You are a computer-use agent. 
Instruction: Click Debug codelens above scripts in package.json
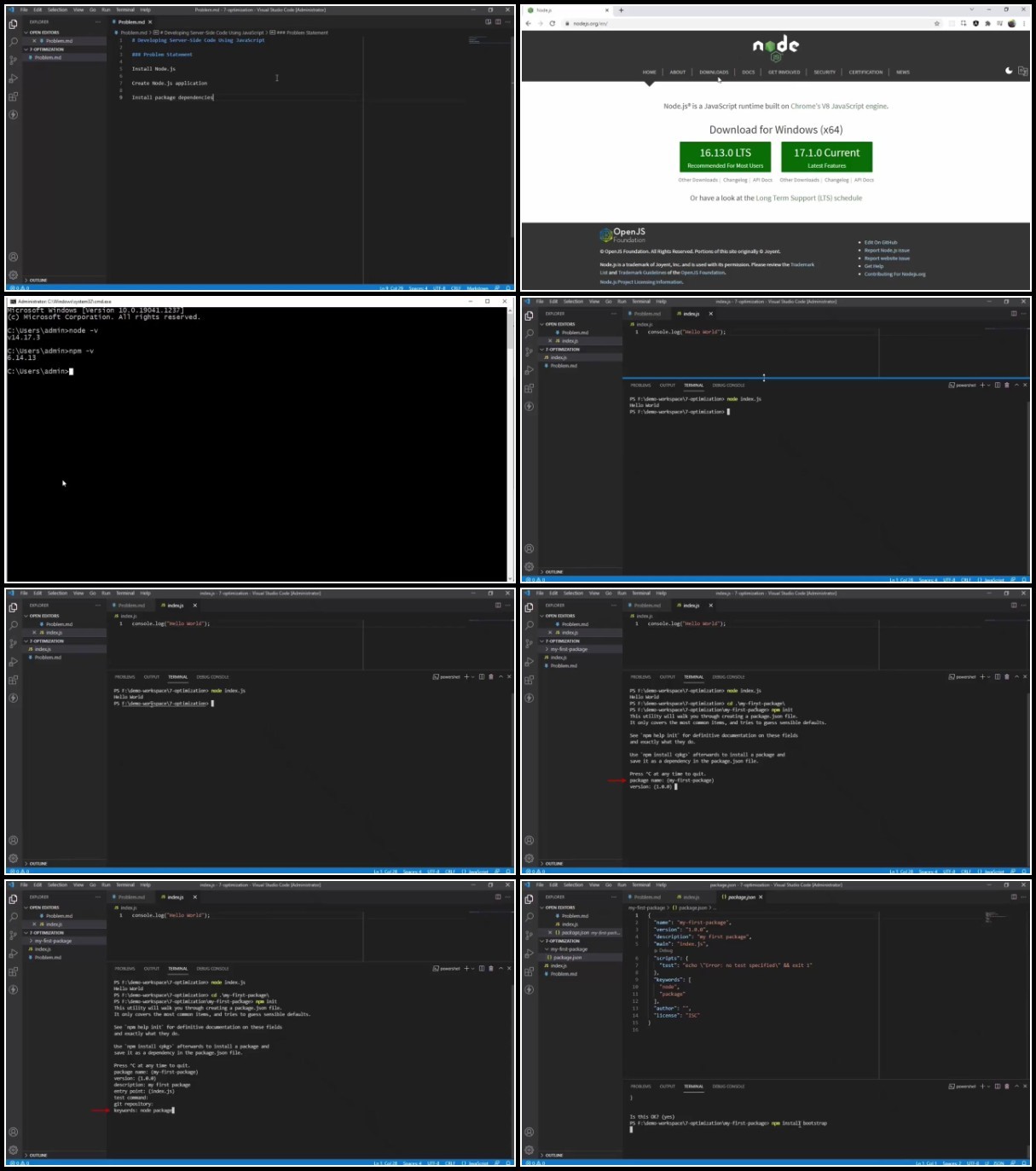pos(662,951)
